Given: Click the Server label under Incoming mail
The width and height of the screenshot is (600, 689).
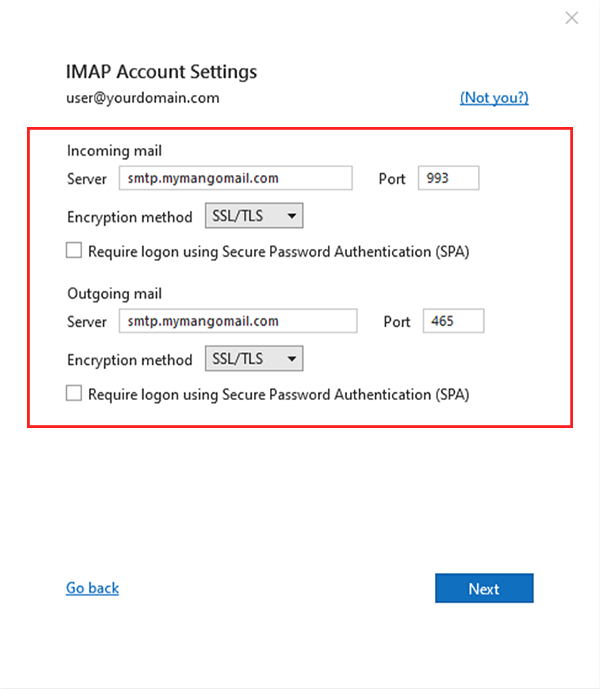Looking at the screenshot, I should [87, 179].
